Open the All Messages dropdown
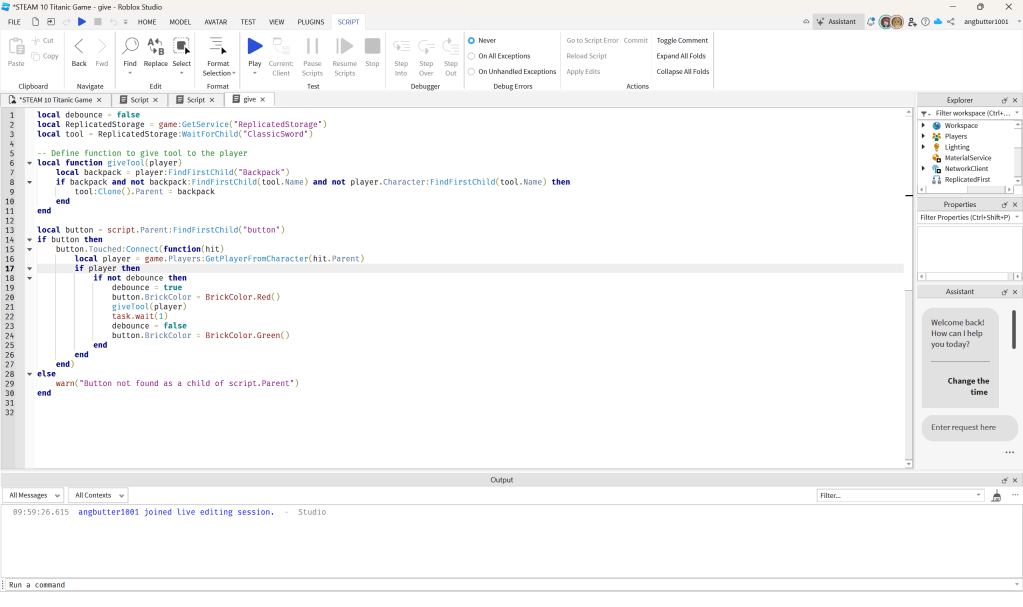The width and height of the screenshot is (1023, 607). coord(33,495)
